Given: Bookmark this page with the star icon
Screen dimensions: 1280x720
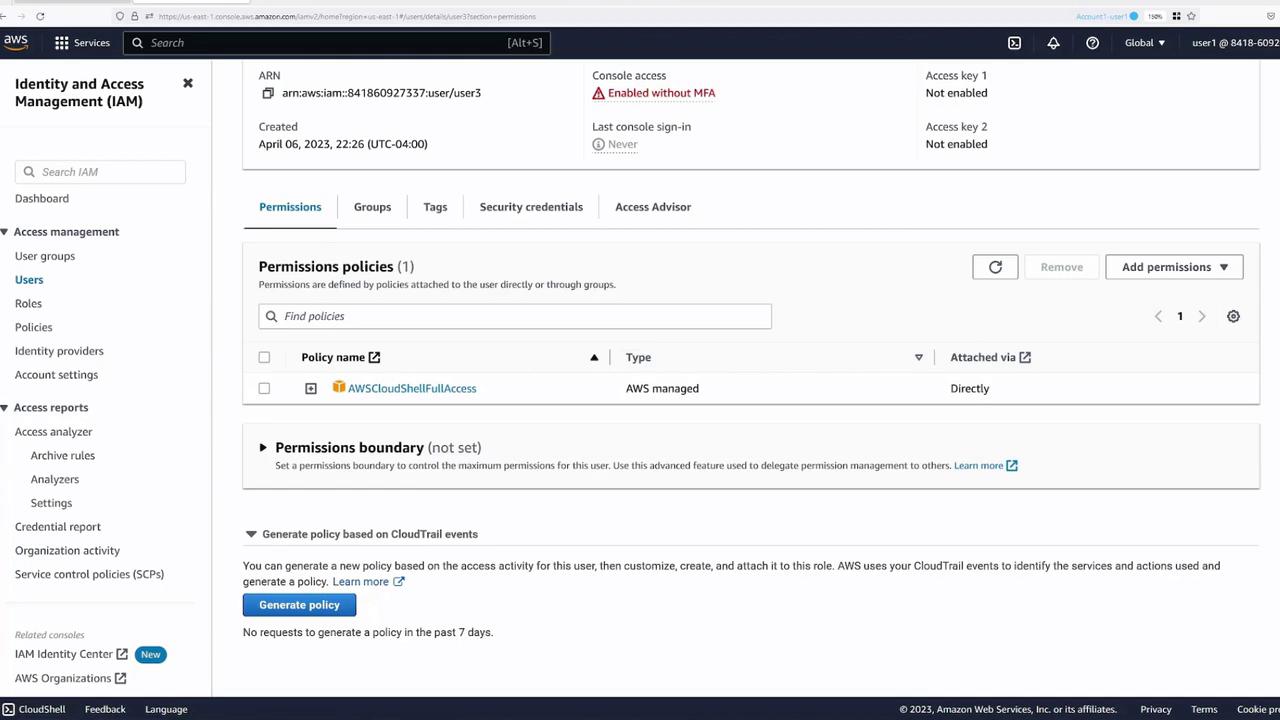Looking at the screenshot, I should [x=1193, y=16].
